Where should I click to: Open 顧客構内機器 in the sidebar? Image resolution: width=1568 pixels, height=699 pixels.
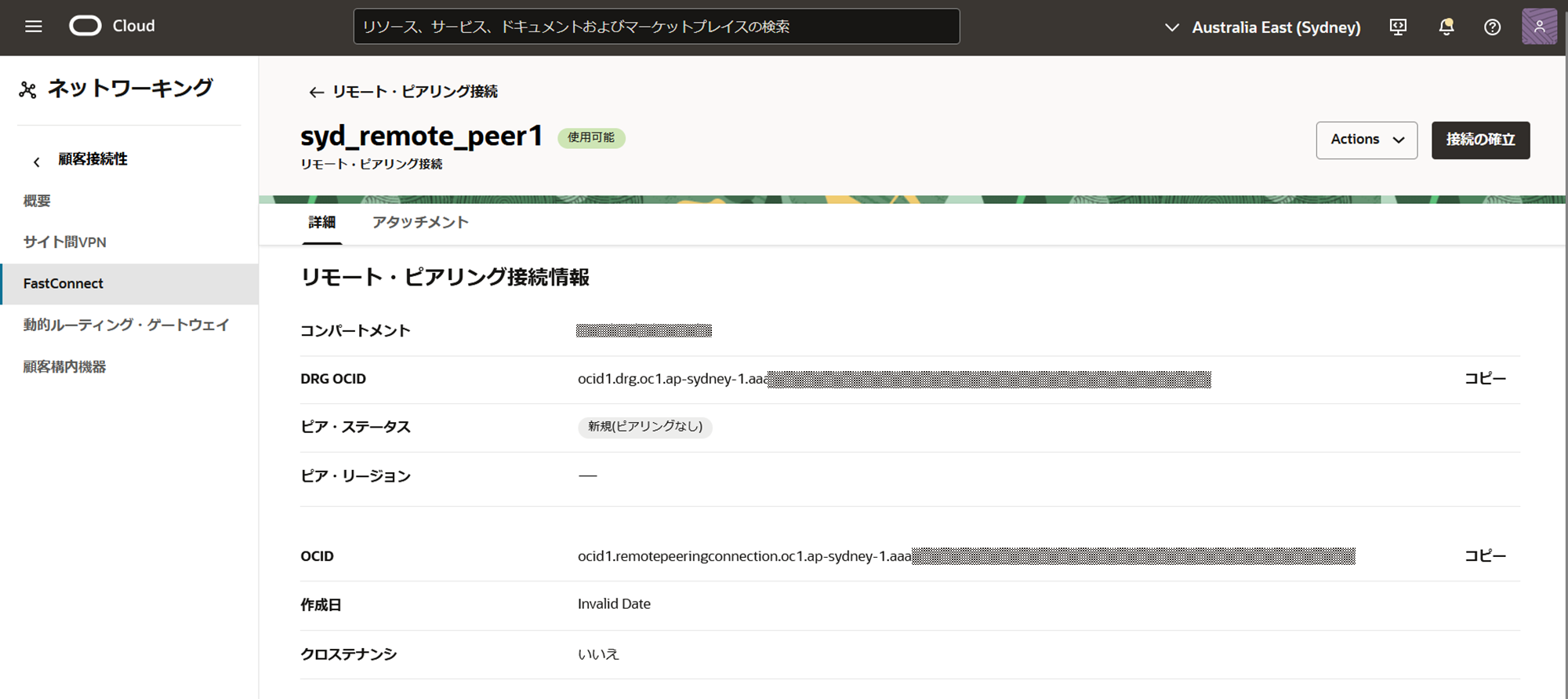point(64,366)
